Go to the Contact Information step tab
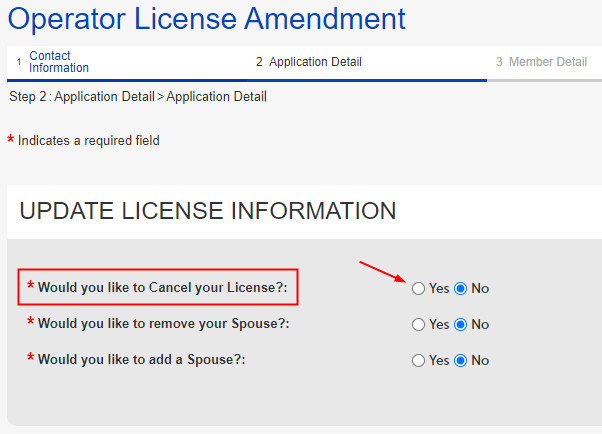This screenshot has width=602, height=434. pos(58,62)
